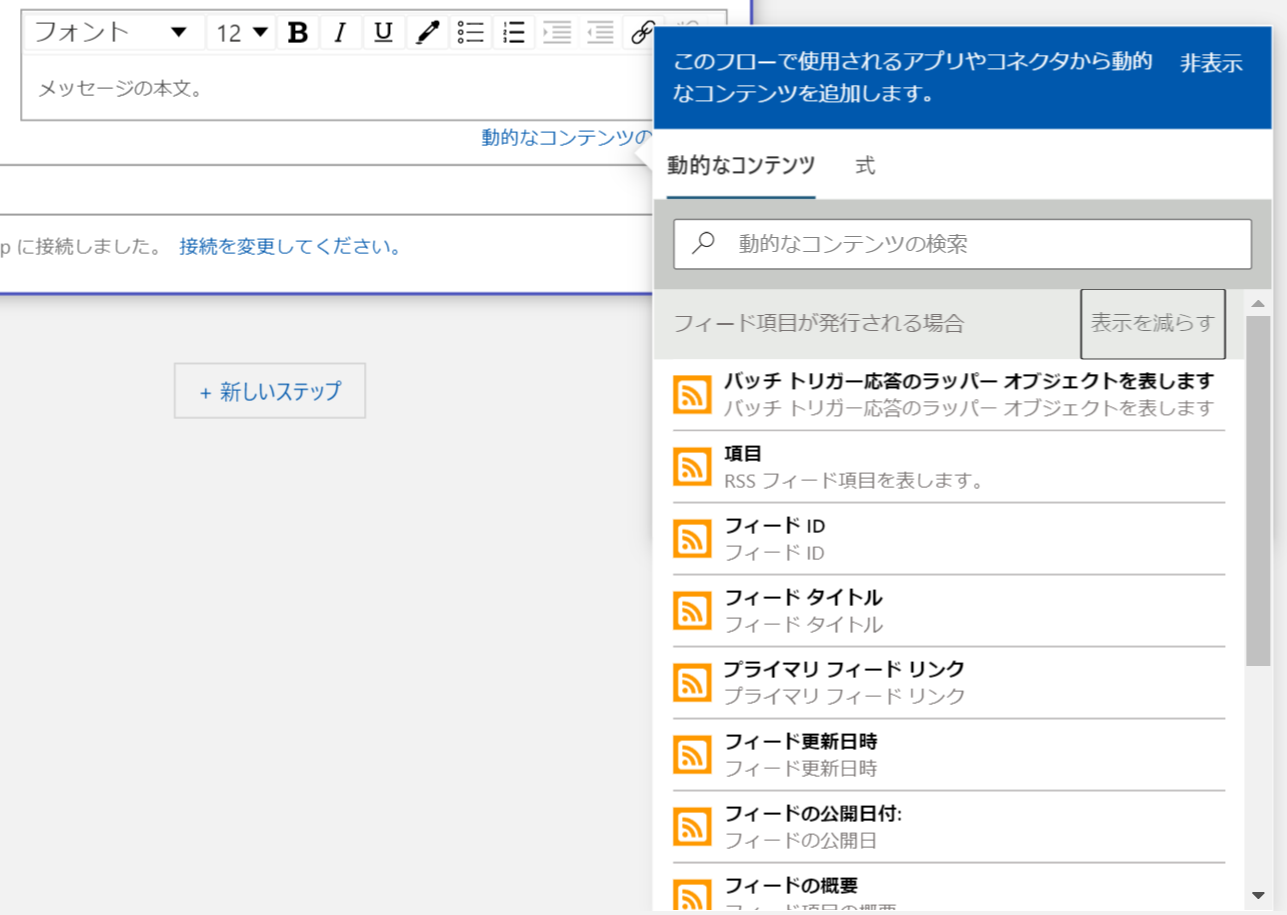This screenshot has height=915, width=1287.
Task: Choose フィードの概要 dynamic content text
Action: (791, 885)
